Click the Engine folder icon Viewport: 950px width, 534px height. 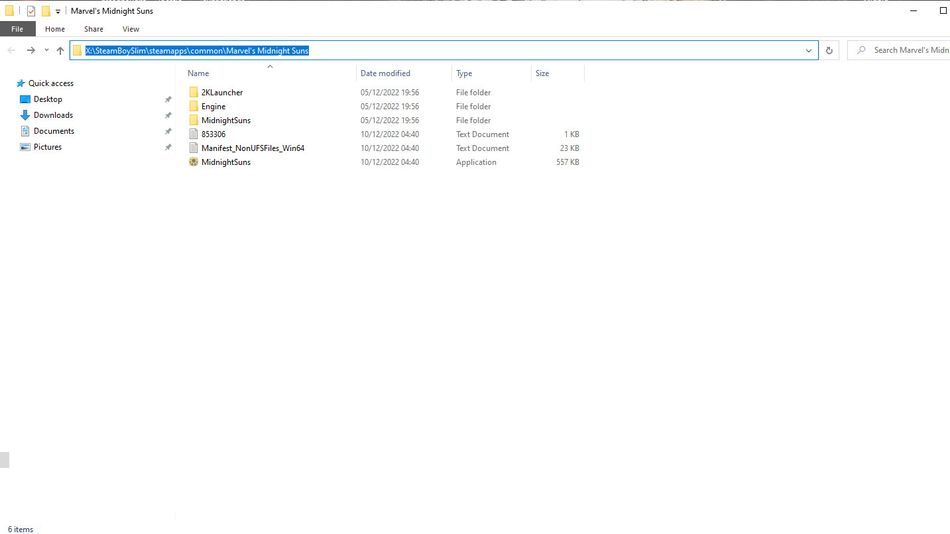pos(193,106)
